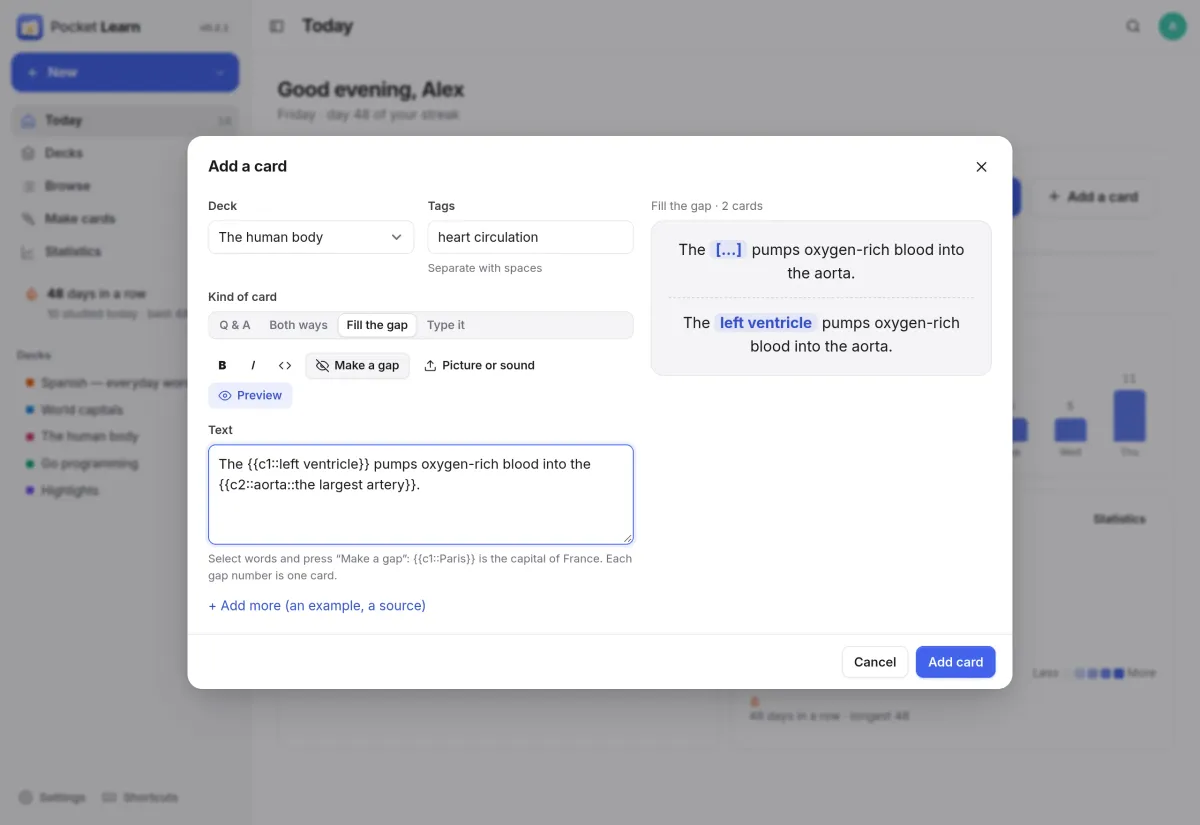
Task: Open Shortcuts at the sidebar bottom
Action: (140, 798)
